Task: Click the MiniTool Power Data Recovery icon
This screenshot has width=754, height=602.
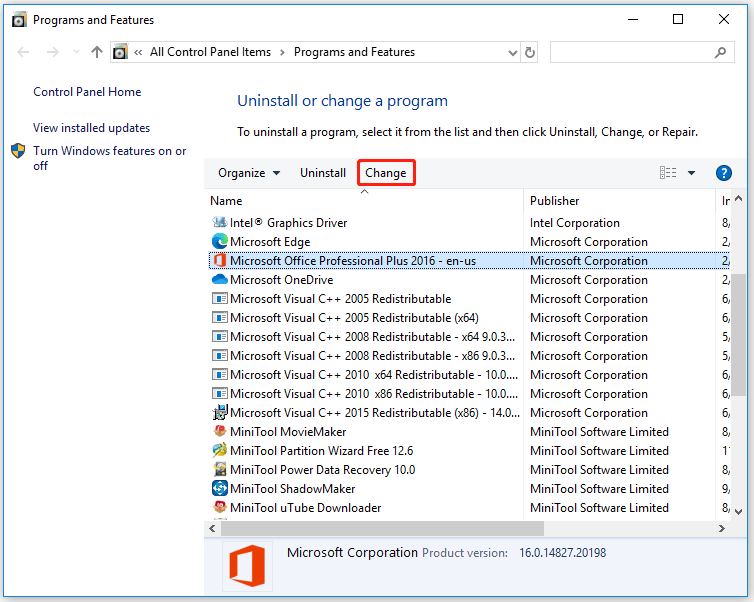Action: (220, 469)
